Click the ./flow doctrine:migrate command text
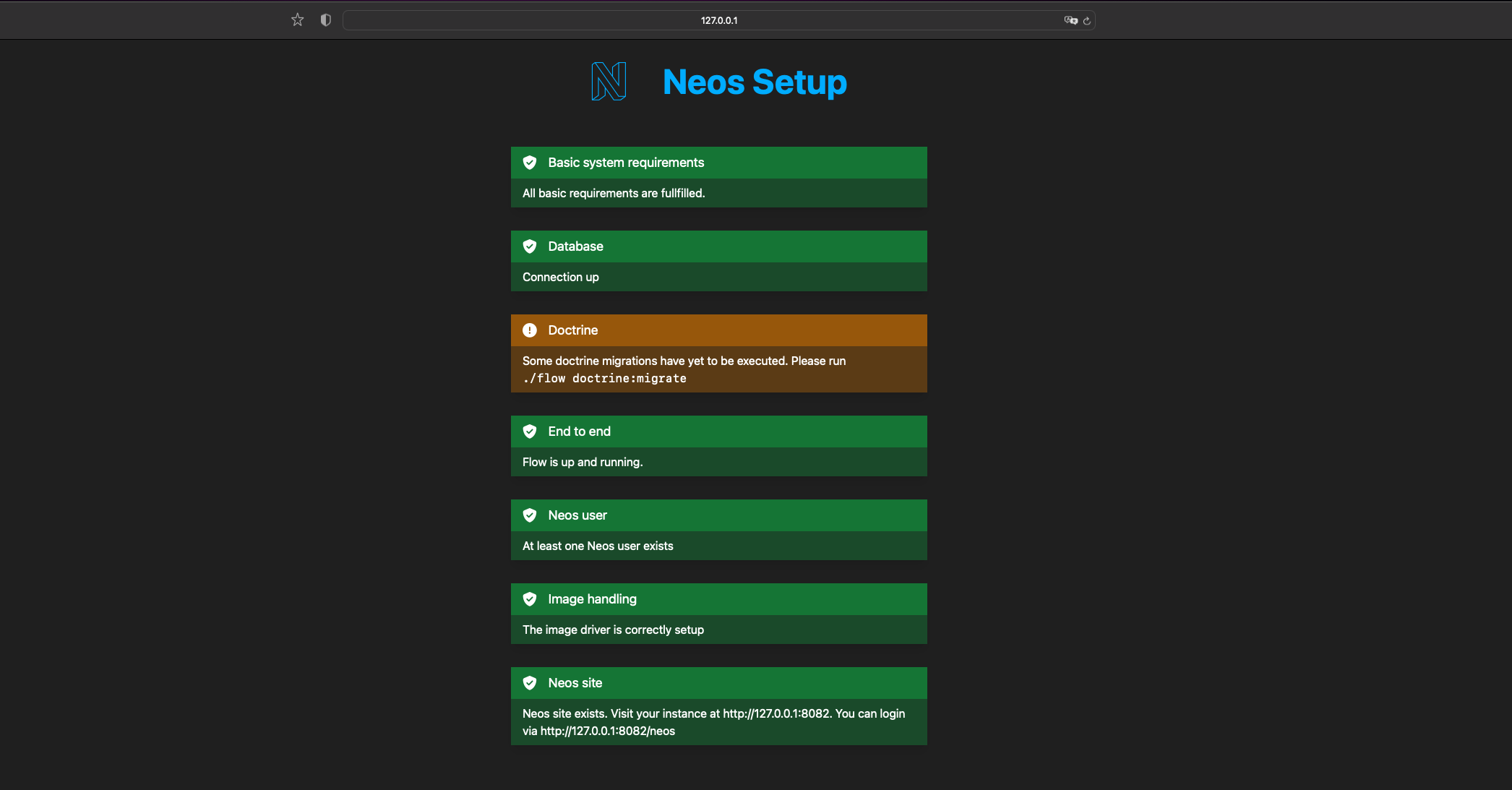 point(604,378)
